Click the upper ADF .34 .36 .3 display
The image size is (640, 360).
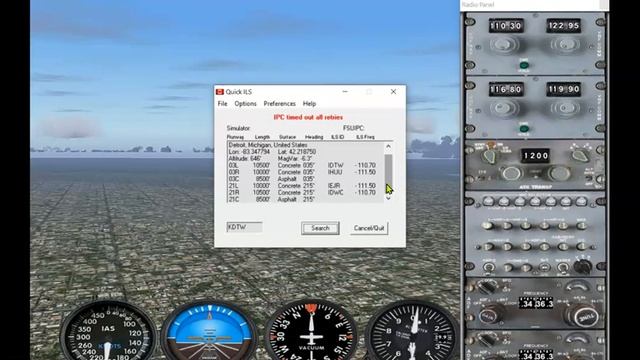click(536, 303)
